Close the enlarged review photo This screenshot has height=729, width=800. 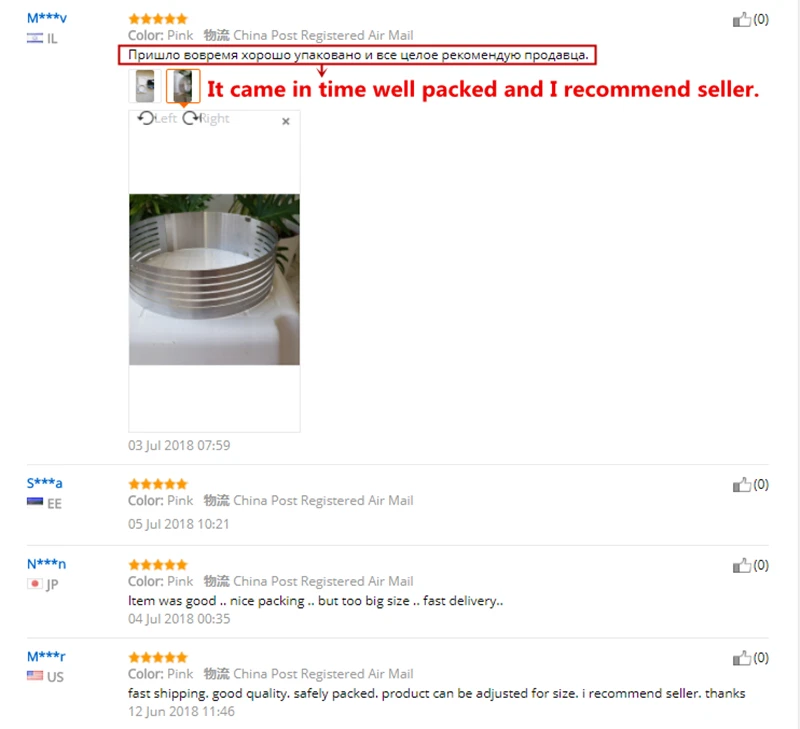point(286,121)
